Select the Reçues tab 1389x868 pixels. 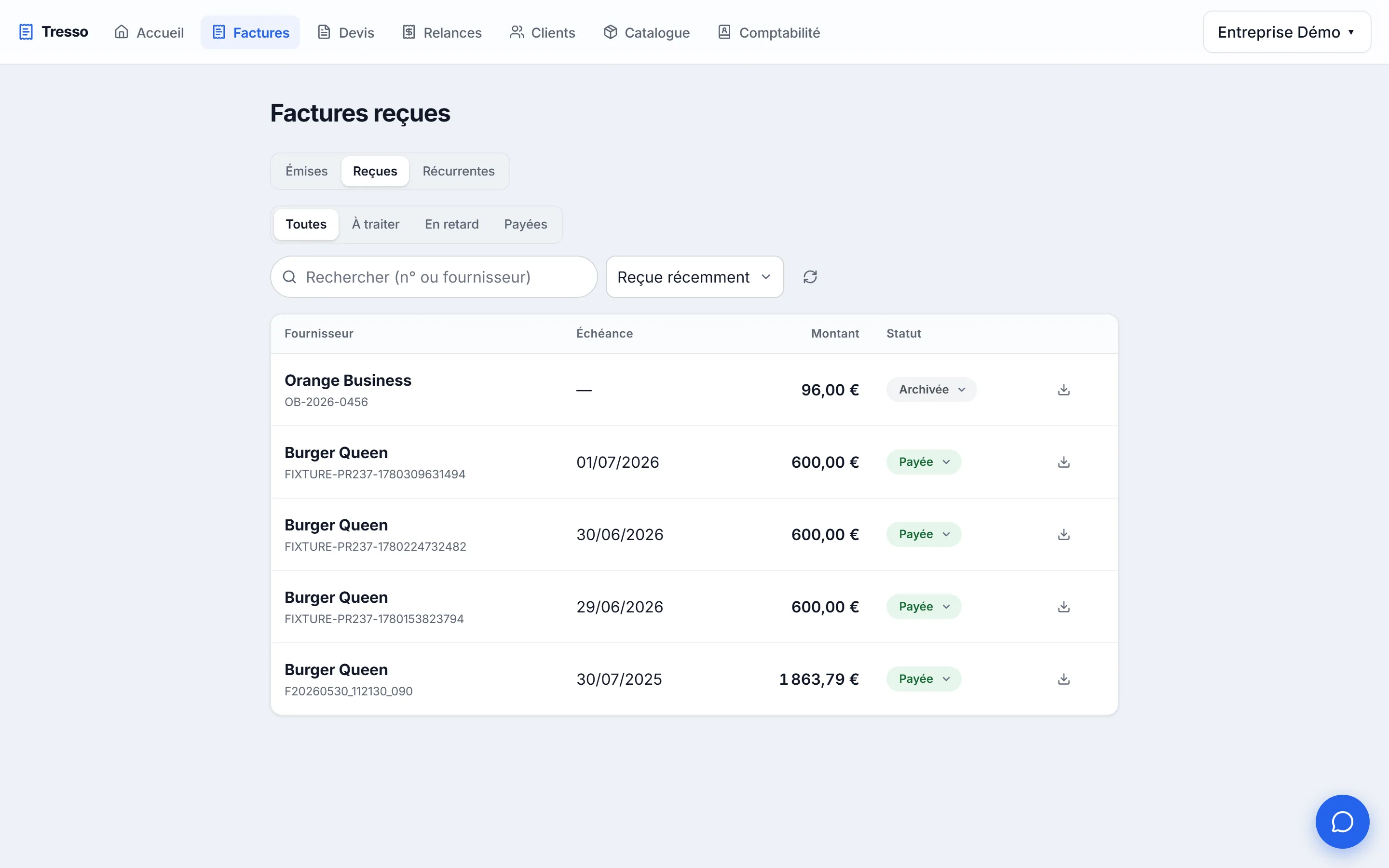(x=375, y=171)
